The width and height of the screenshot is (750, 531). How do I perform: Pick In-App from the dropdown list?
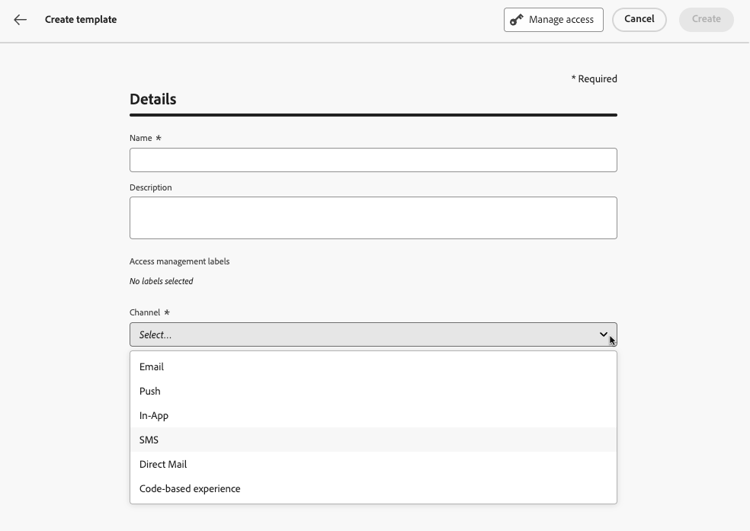pos(154,416)
